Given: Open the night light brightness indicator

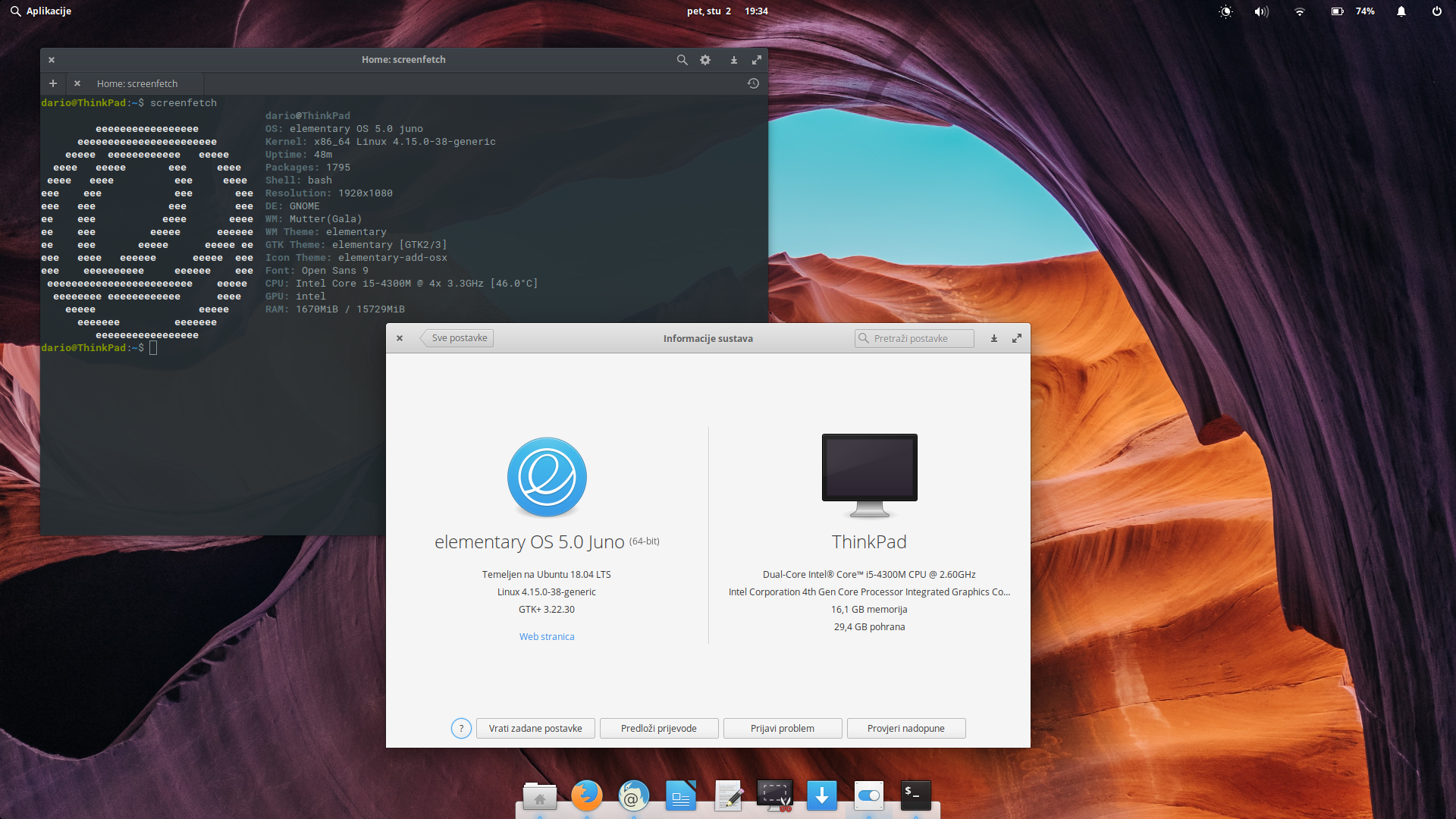Looking at the screenshot, I should pos(1225,11).
